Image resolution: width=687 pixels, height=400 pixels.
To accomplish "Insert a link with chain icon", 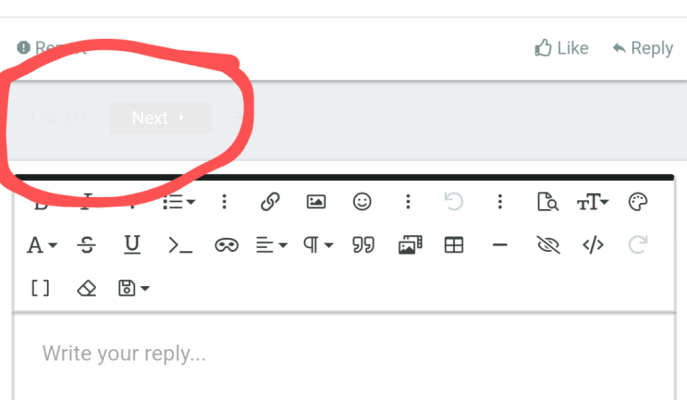I will [x=270, y=202].
